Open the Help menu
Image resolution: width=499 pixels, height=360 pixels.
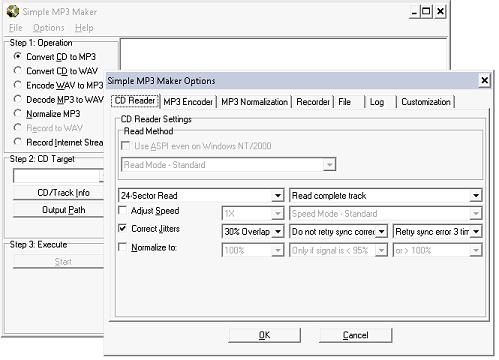point(84,28)
